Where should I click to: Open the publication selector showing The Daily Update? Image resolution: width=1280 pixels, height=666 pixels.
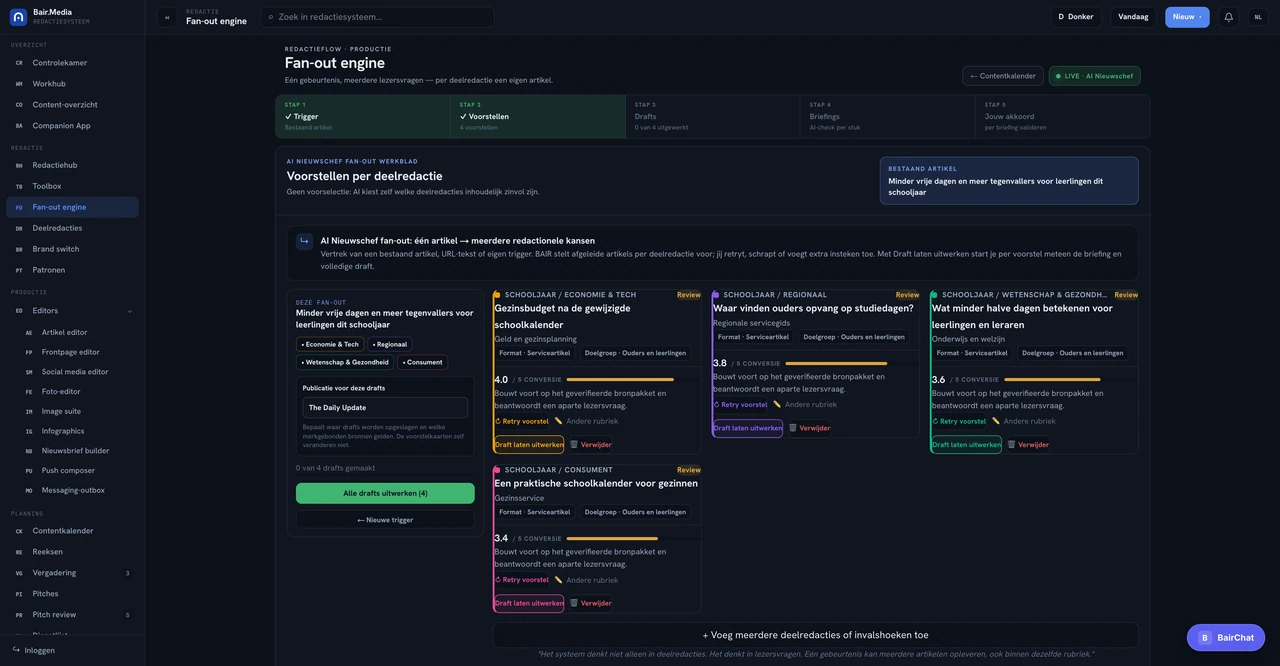pyautogui.click(x=385, y=408)
